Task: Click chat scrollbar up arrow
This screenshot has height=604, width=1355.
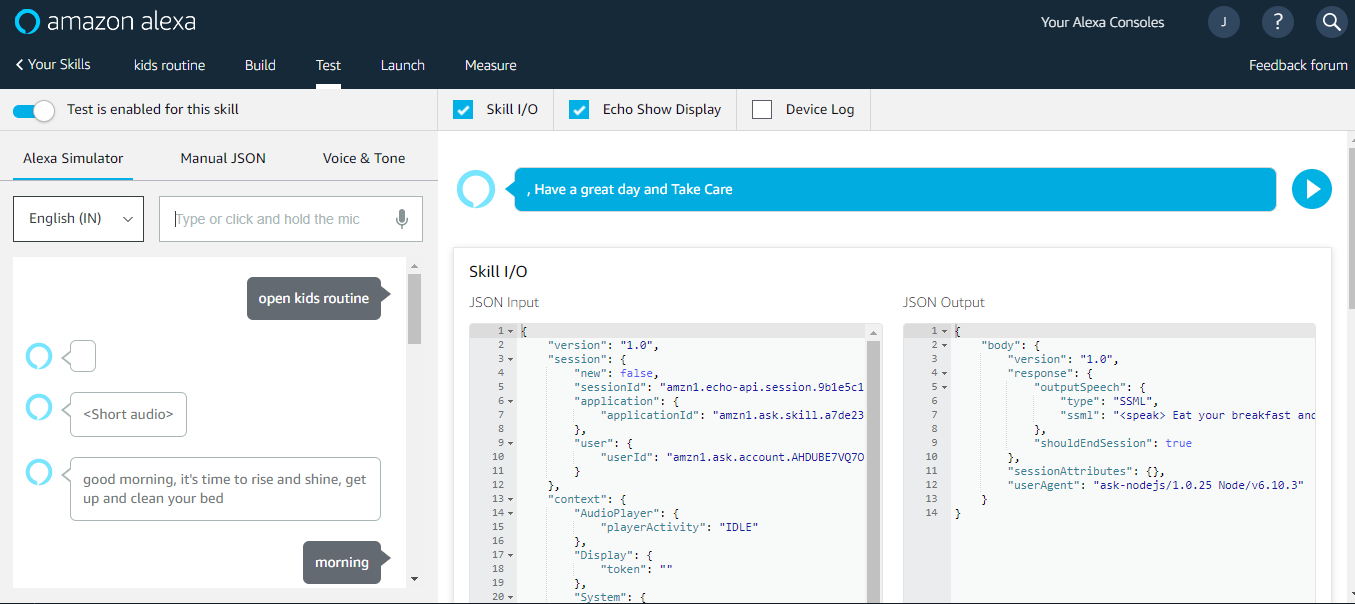Action: (x=414, y=266)
